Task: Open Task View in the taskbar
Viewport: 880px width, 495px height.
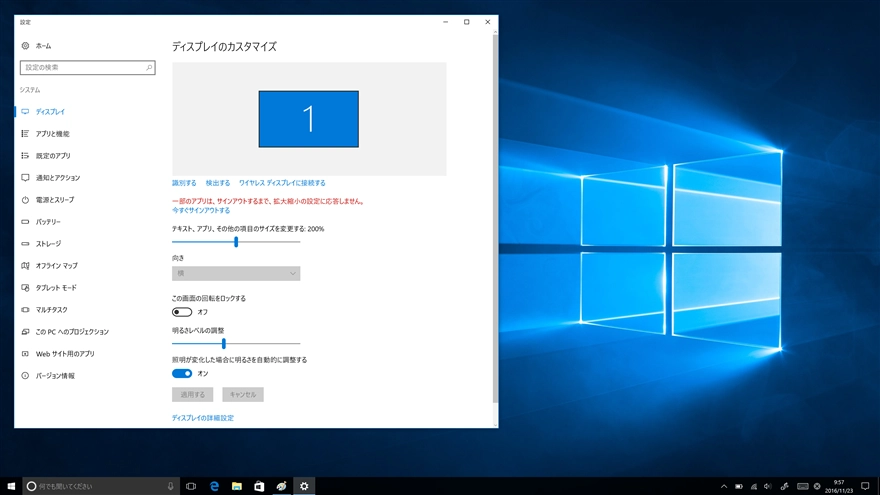Action: click(190, 486)
